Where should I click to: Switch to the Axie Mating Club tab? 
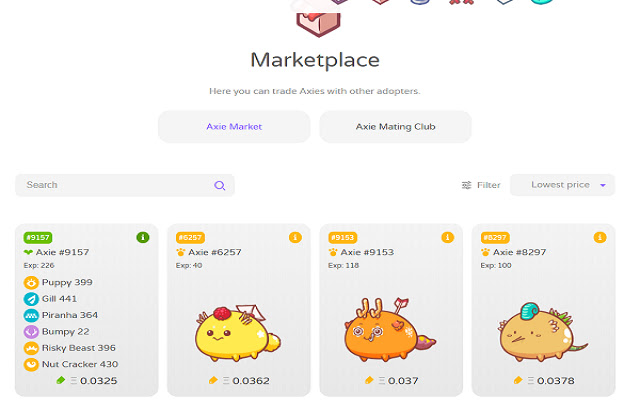[x=395, y=127]
